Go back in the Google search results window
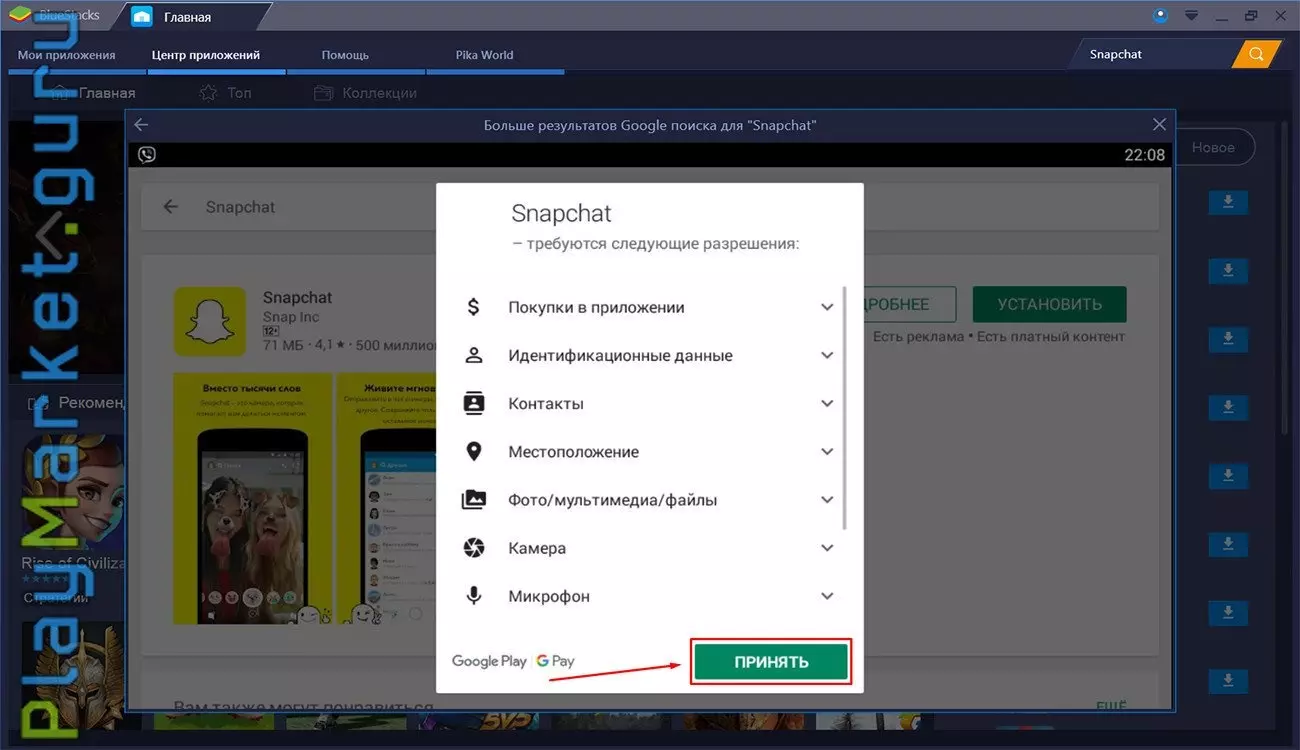1300x750 pixels. coord(141,125)
